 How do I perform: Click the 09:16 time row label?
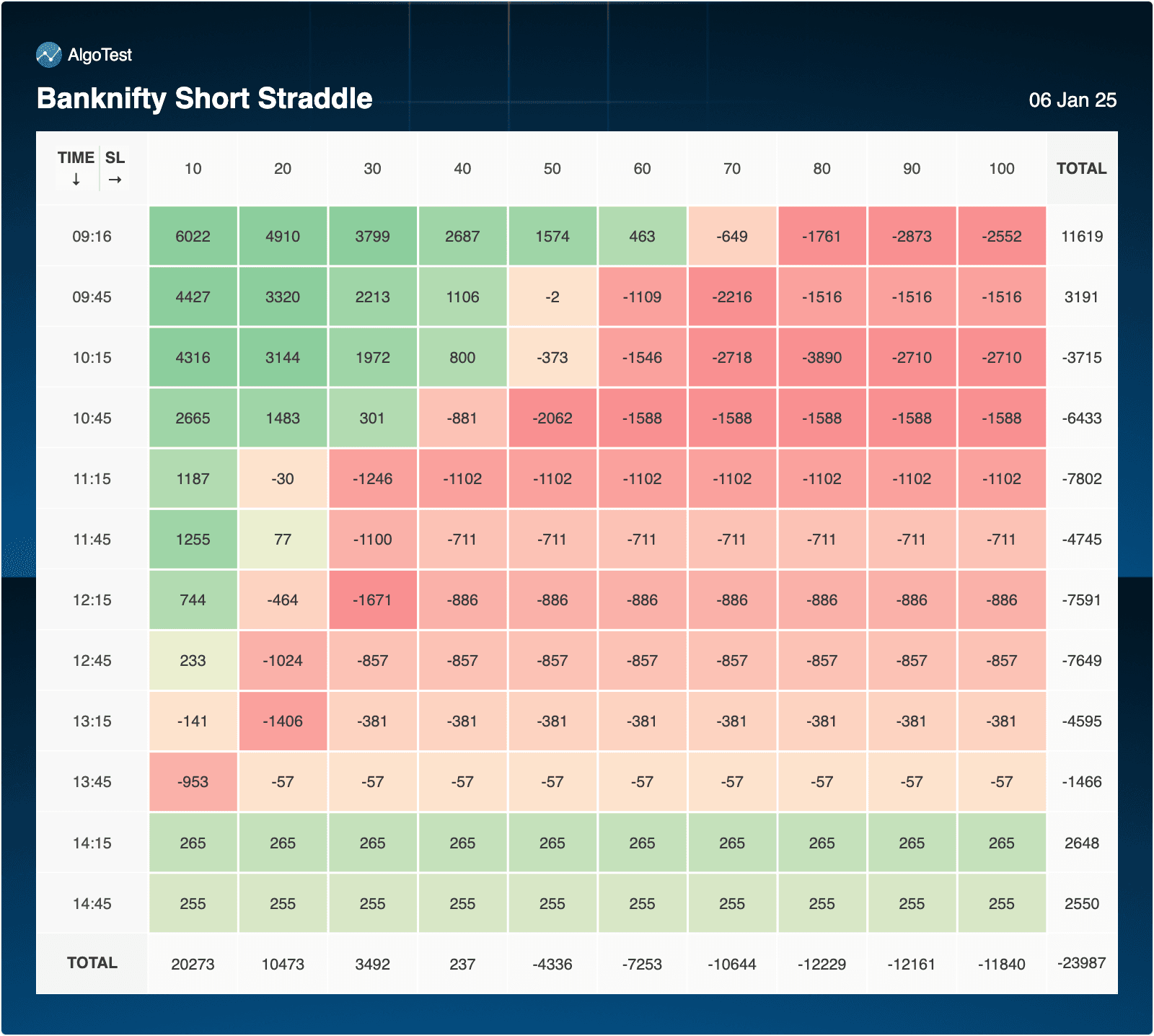92,237
